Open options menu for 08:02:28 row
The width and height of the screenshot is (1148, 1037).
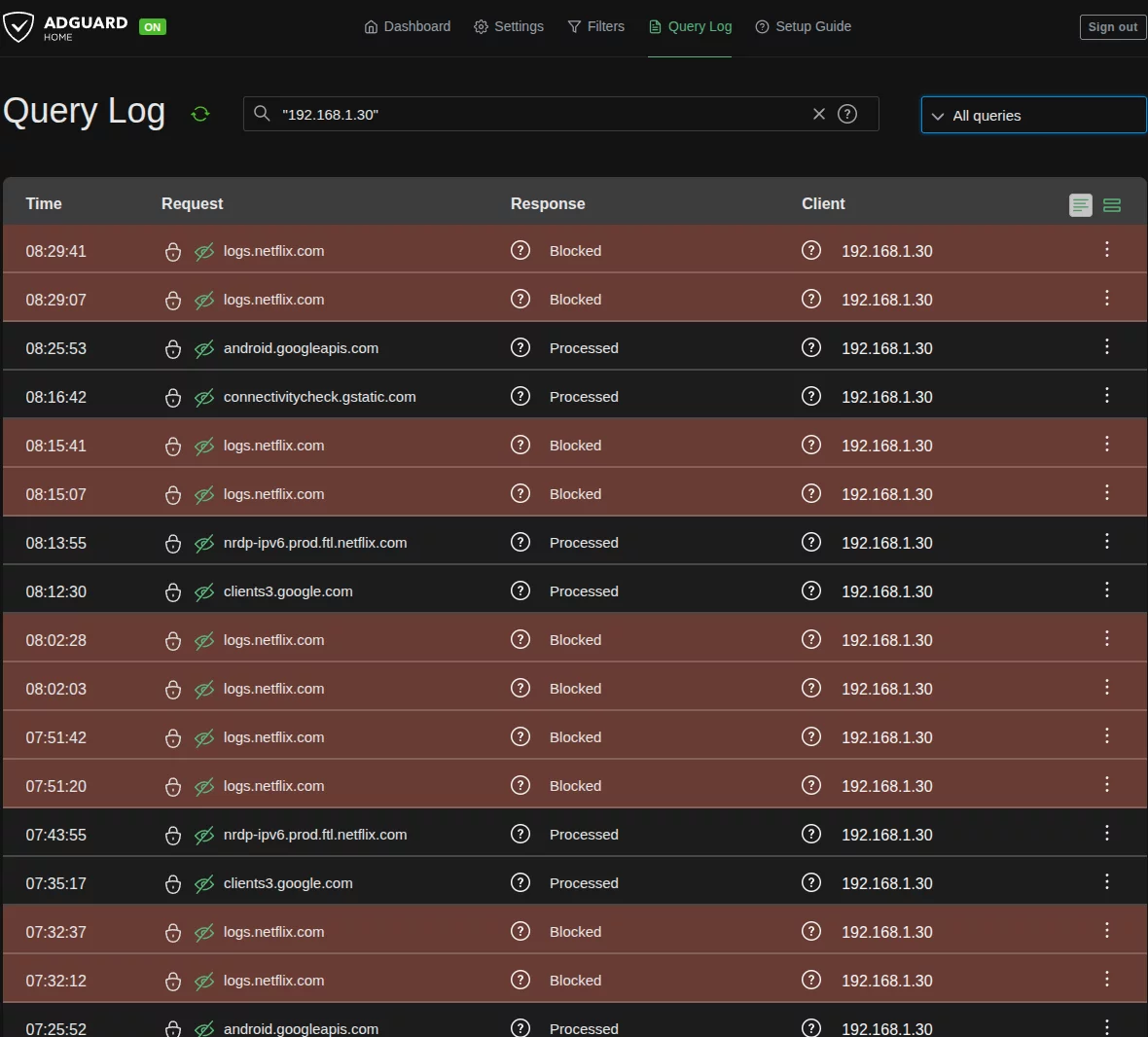[x=1106, y=639]
